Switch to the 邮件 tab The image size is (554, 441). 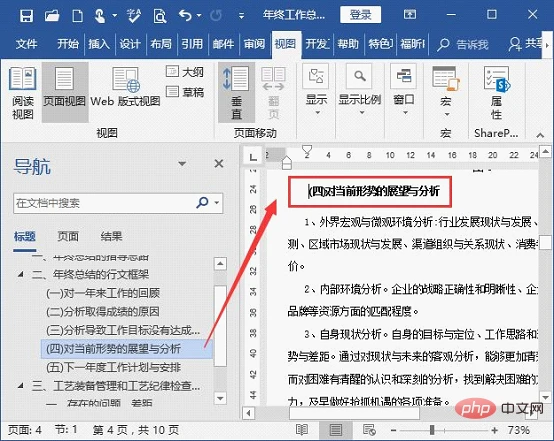pos(223,44)
